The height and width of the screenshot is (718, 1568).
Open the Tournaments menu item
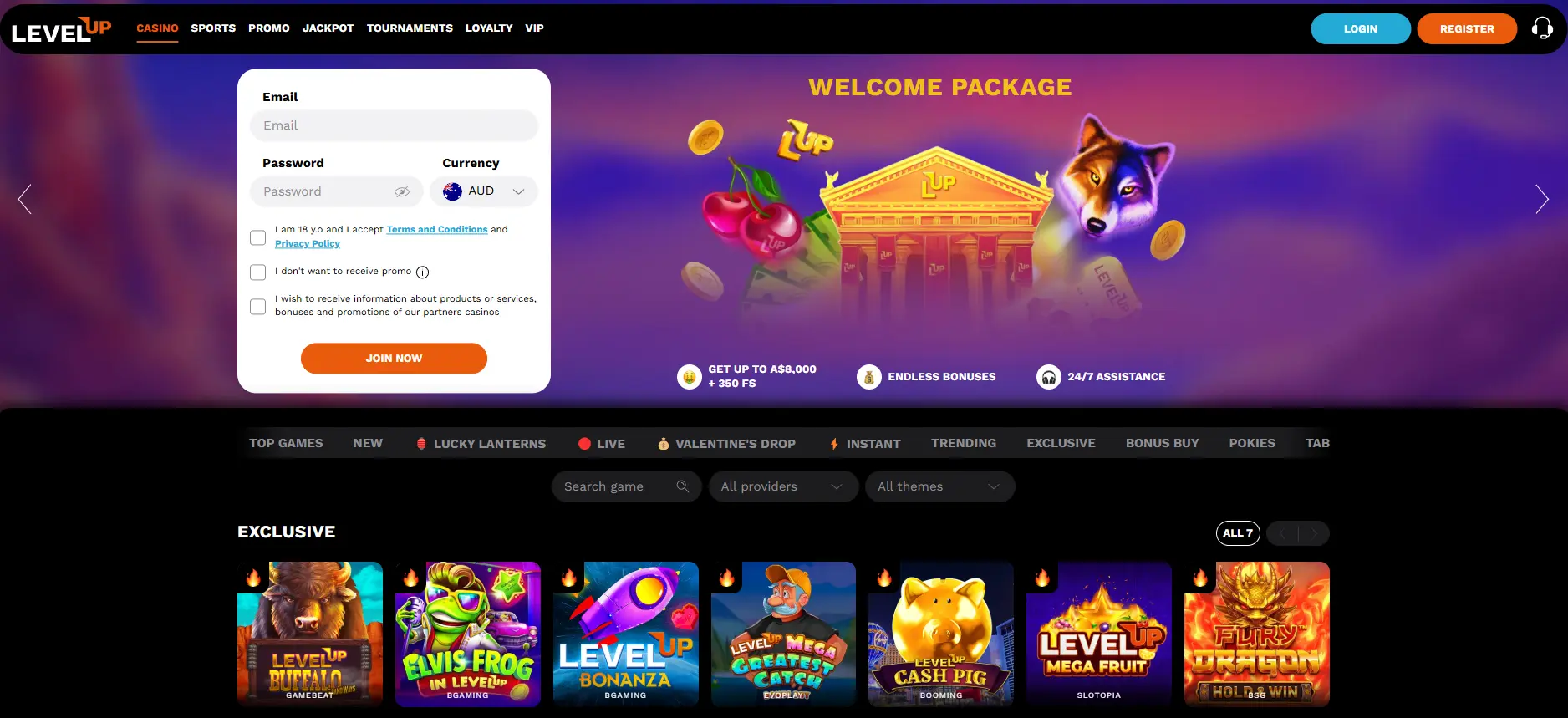[x=410, y=28]
